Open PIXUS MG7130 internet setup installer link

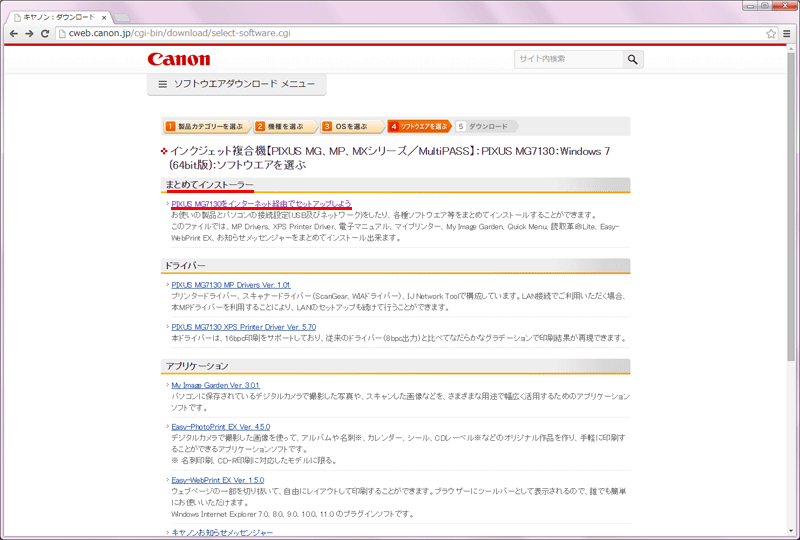pyautogui.click(x=261, y=204)
